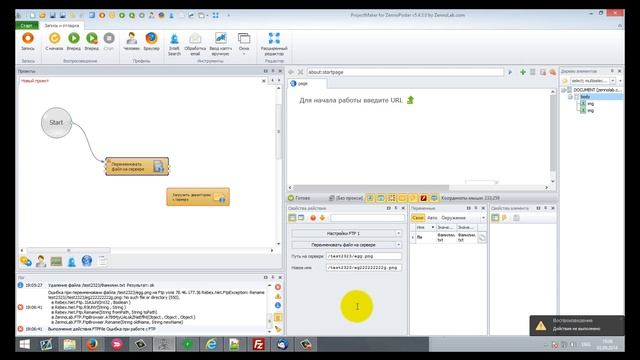This screenshot has height=360, width=640.
Task: Select the Загрузить директорию с сервера action block
Action: click(x=198, y=197)
